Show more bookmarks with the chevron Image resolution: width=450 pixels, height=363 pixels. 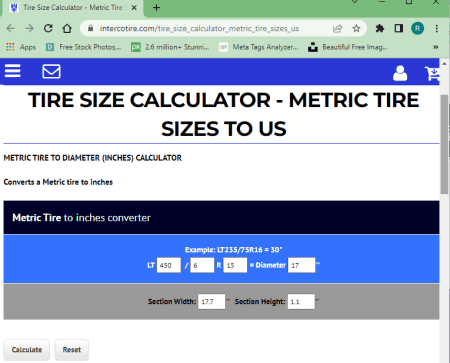(x=435, y=47)
